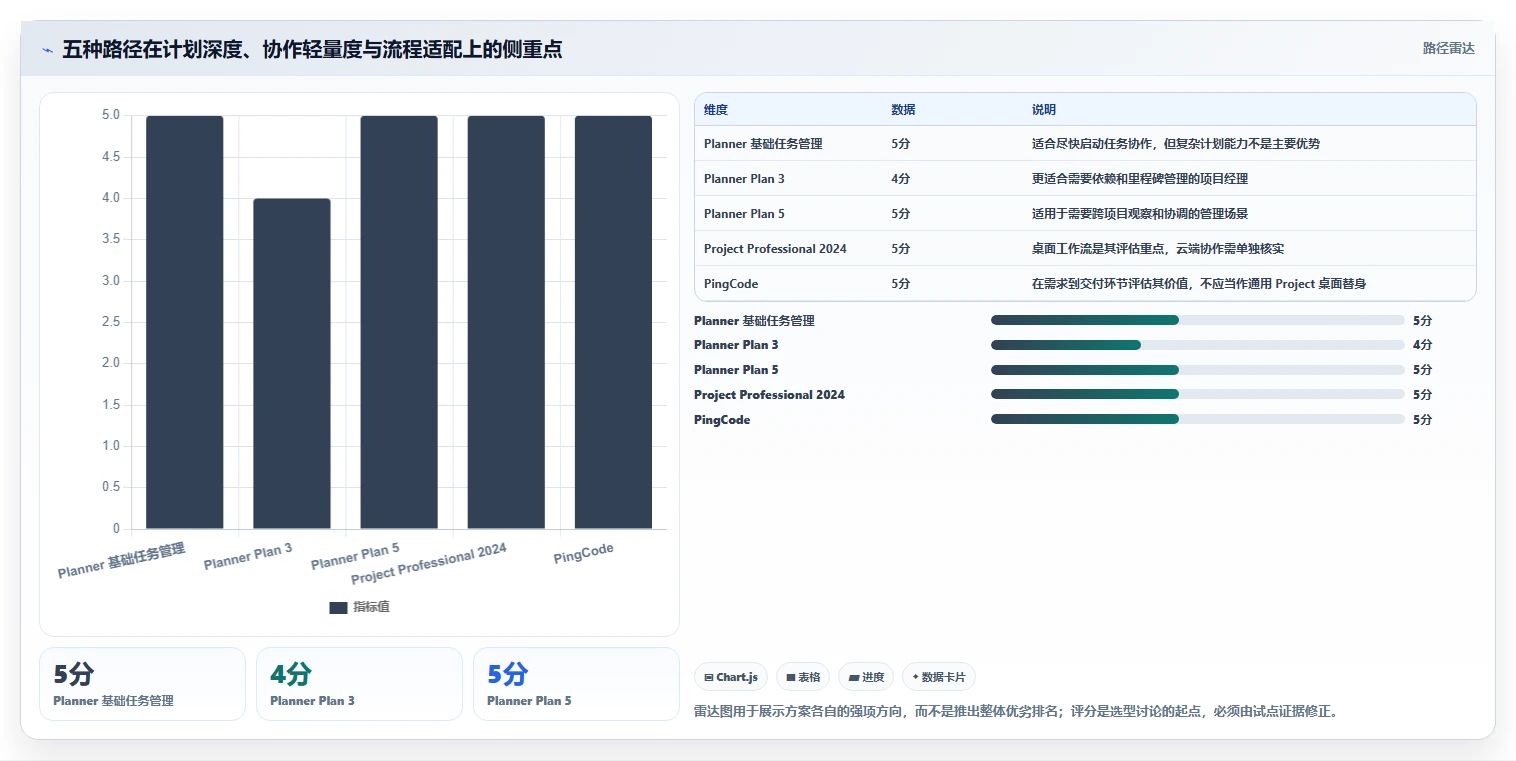Click the 数据 column header in the table
Viewport: 1516px width, 761px height.
pyautogui.click(x=903, y=110)
